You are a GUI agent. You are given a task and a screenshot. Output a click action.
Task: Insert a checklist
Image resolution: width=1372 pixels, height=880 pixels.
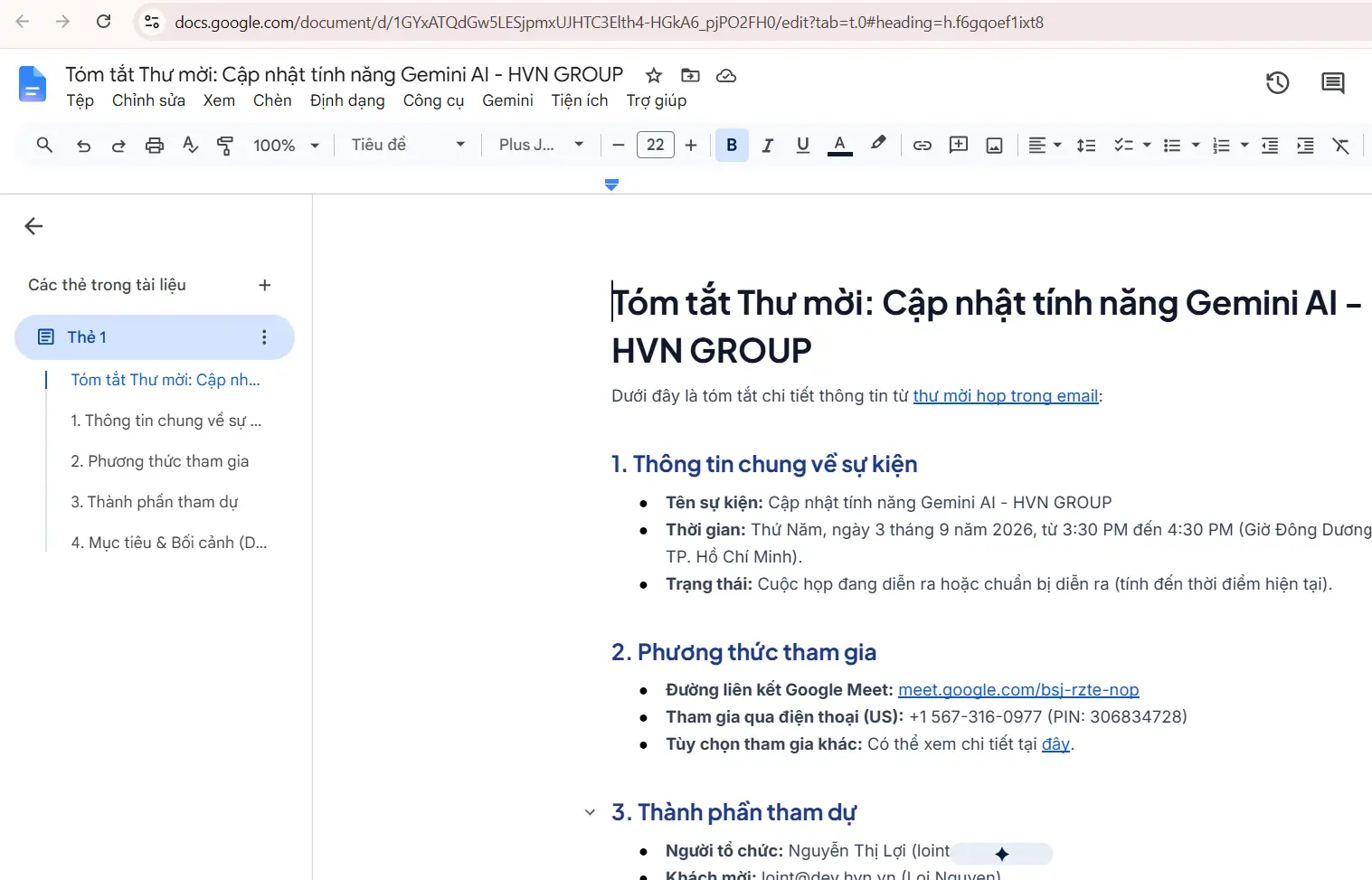(1123, 146)
